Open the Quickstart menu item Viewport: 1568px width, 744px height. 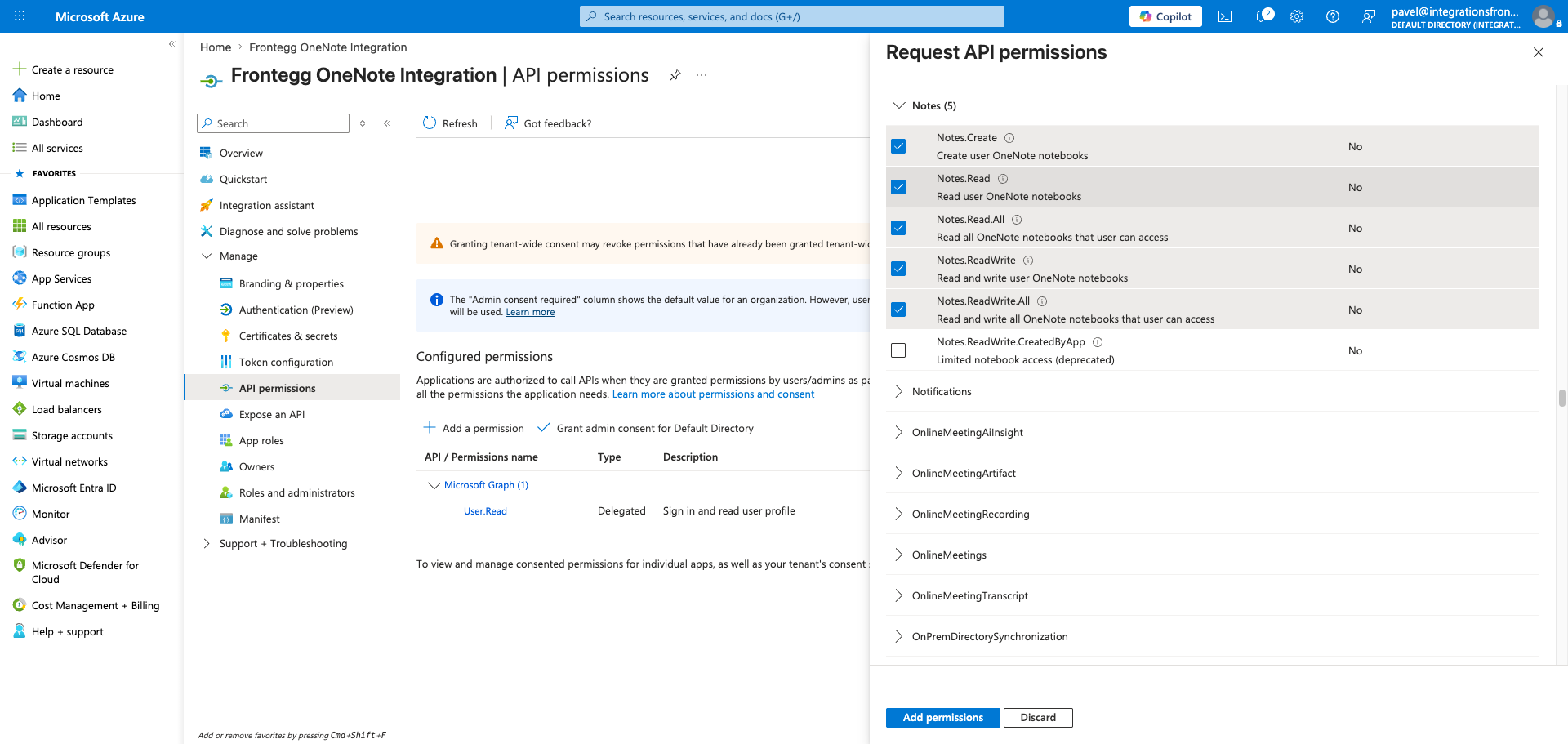243,179
